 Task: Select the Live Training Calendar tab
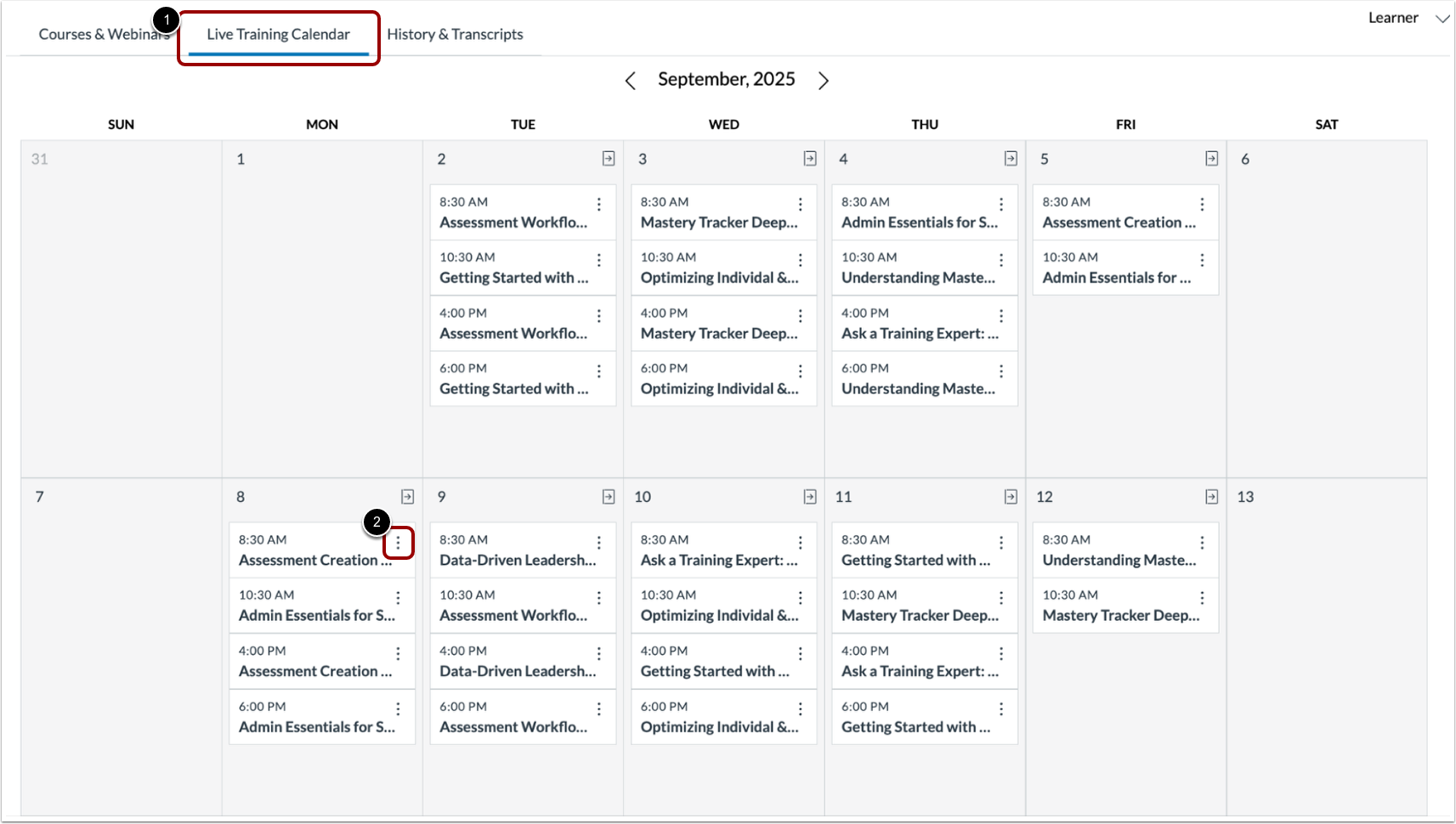click(x=277, y=34)
